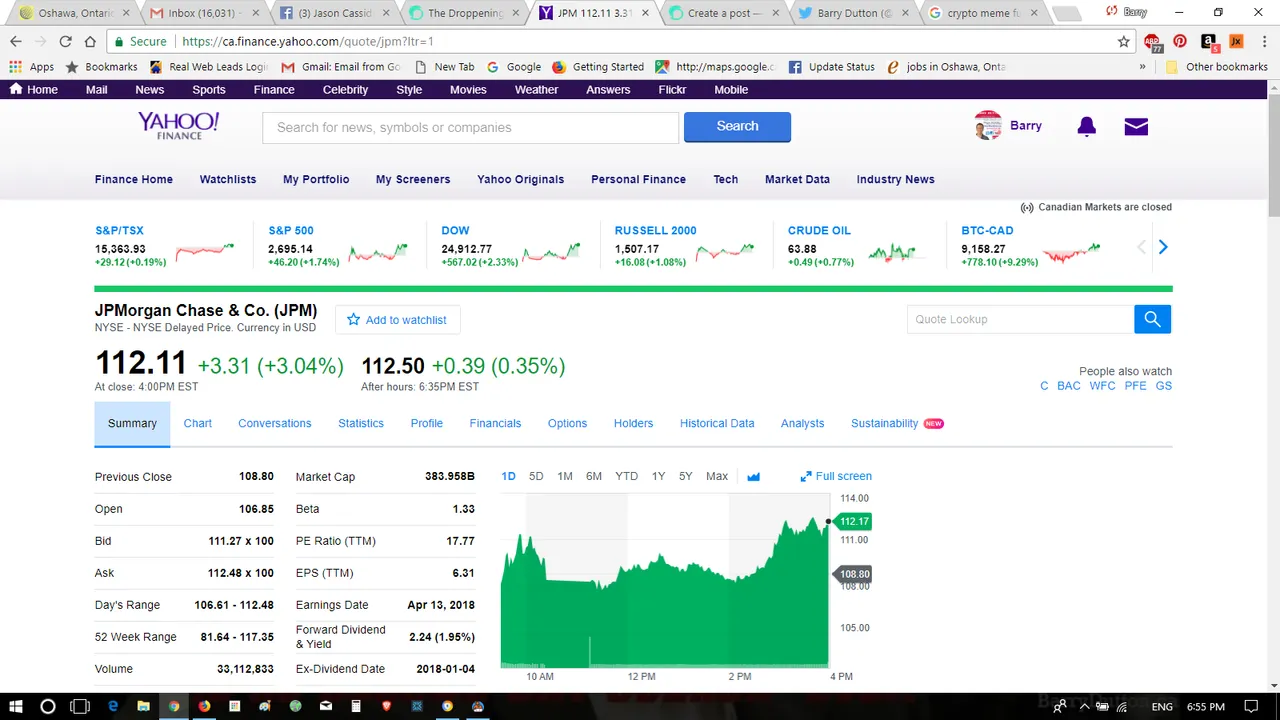Select the 5Y chart range
The height and width of the screenshot is (720, 1280).
pos(685,476)
